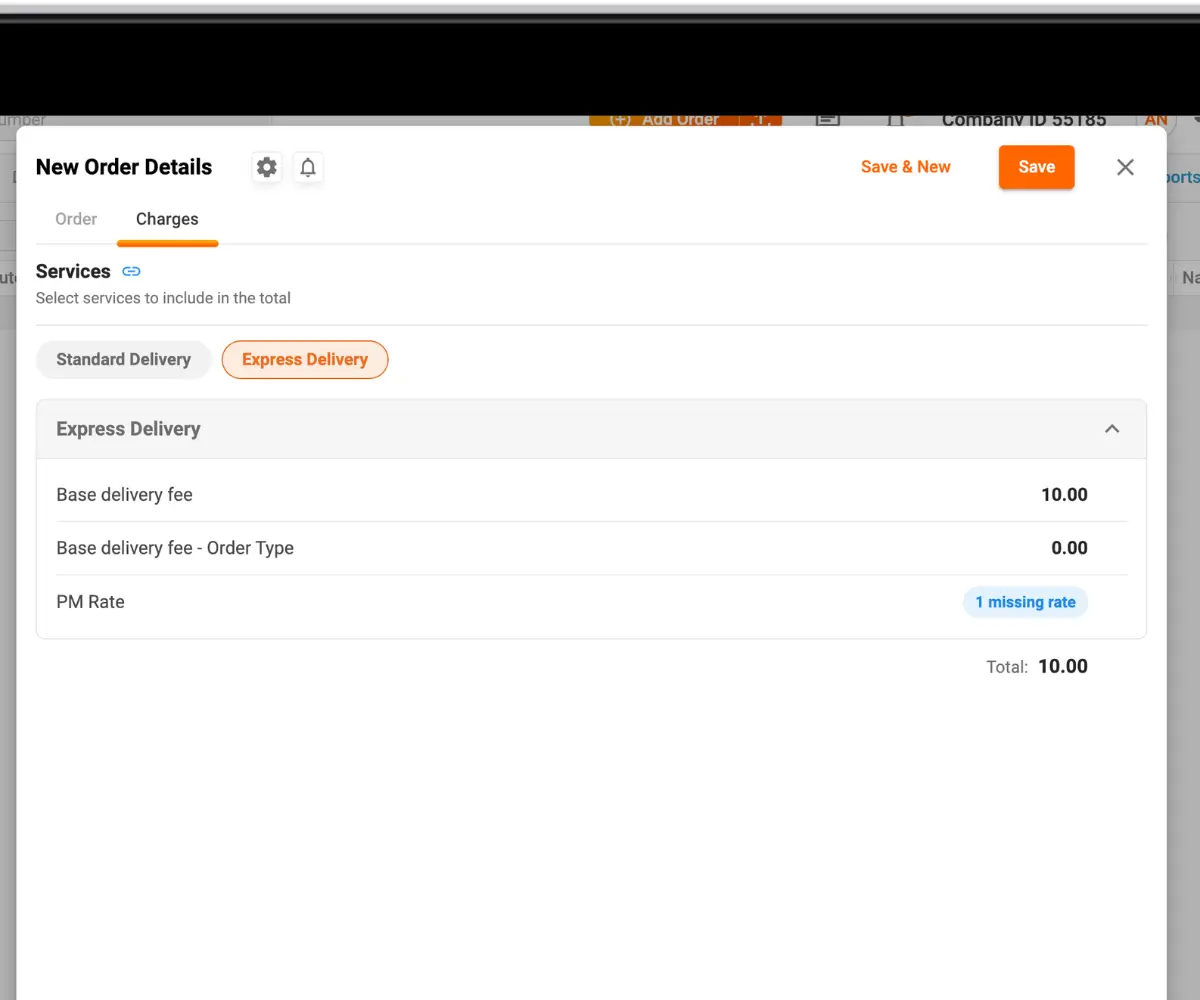Click the New Order Details title
The height and width of the screenshot is (1000, 1200).
124,167
